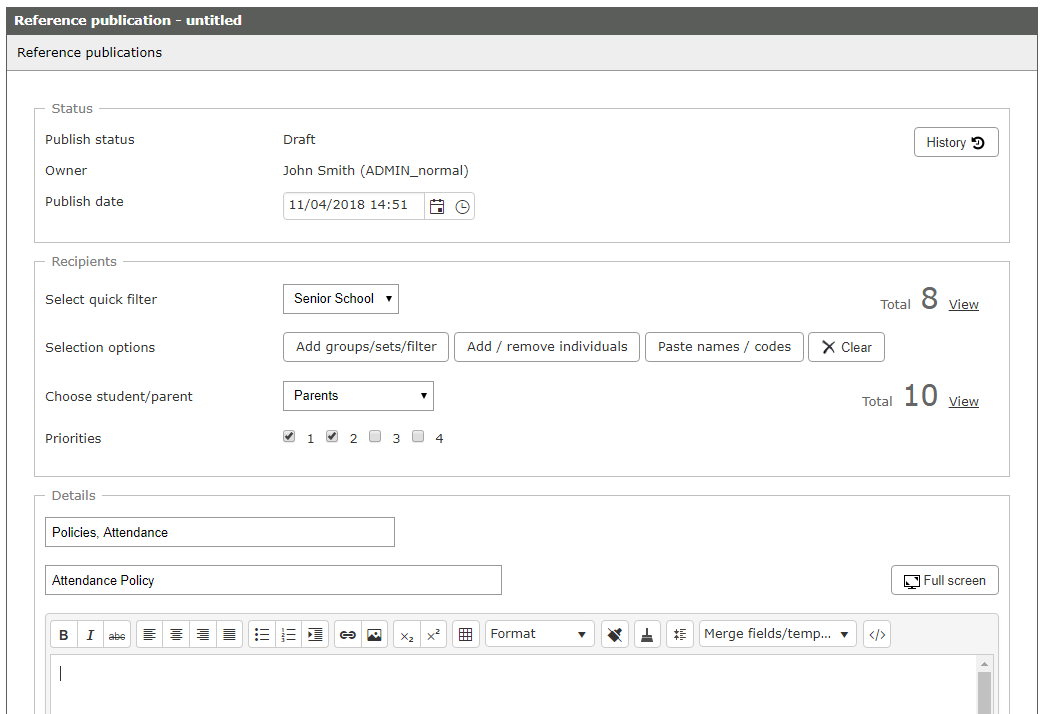Enable Priority 4 checkbox
This screenshot has width=1045, height=714.
click(418, 436)
